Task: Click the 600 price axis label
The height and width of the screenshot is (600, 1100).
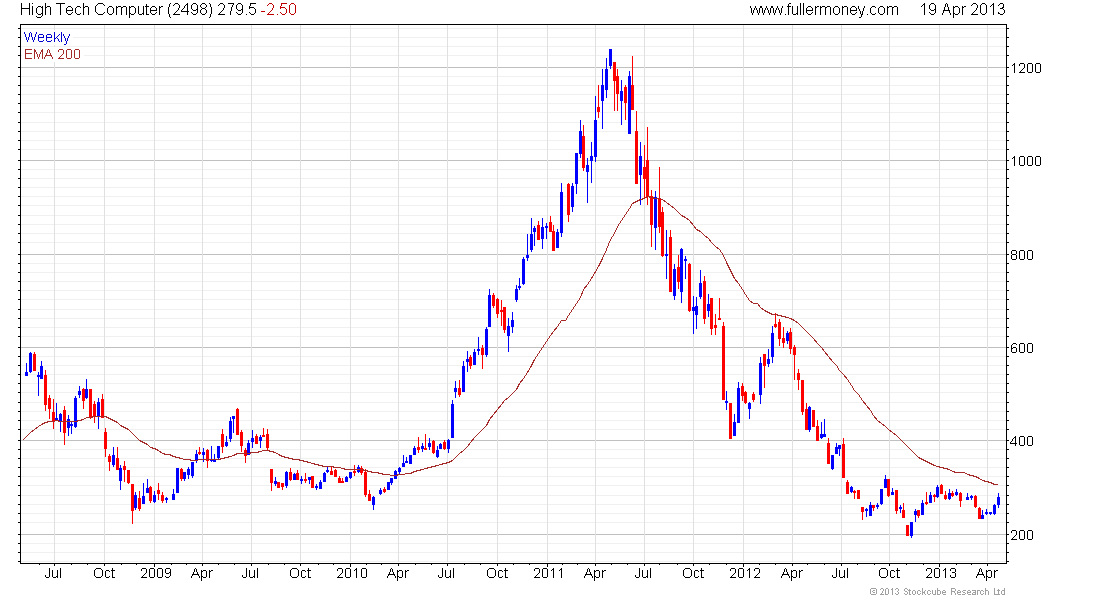Action: point(1021,349)
